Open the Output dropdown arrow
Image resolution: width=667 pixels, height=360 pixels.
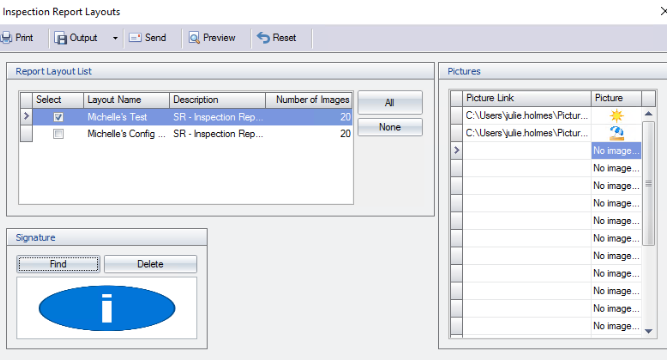click(115, 38)
